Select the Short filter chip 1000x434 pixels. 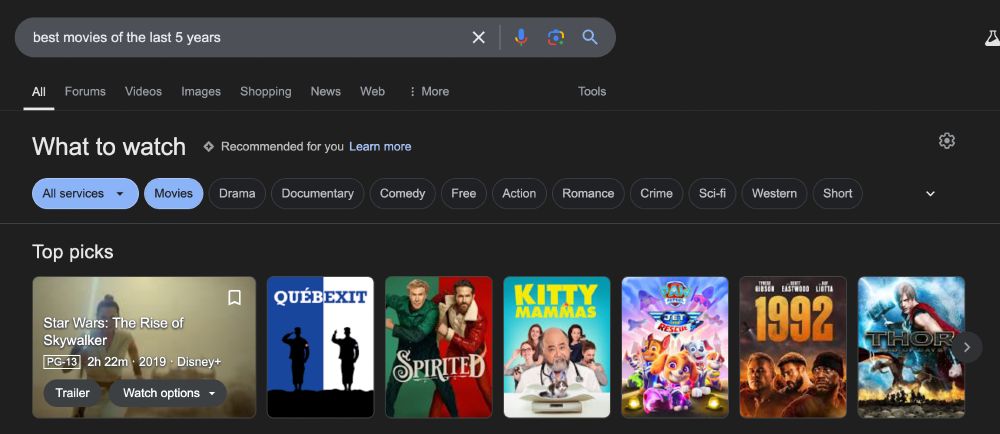837,194
